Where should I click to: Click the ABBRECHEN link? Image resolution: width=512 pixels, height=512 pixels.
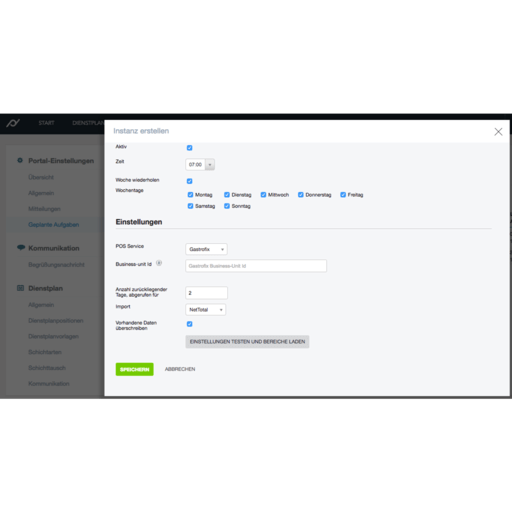pyautogui.click(x=180, y=369)
